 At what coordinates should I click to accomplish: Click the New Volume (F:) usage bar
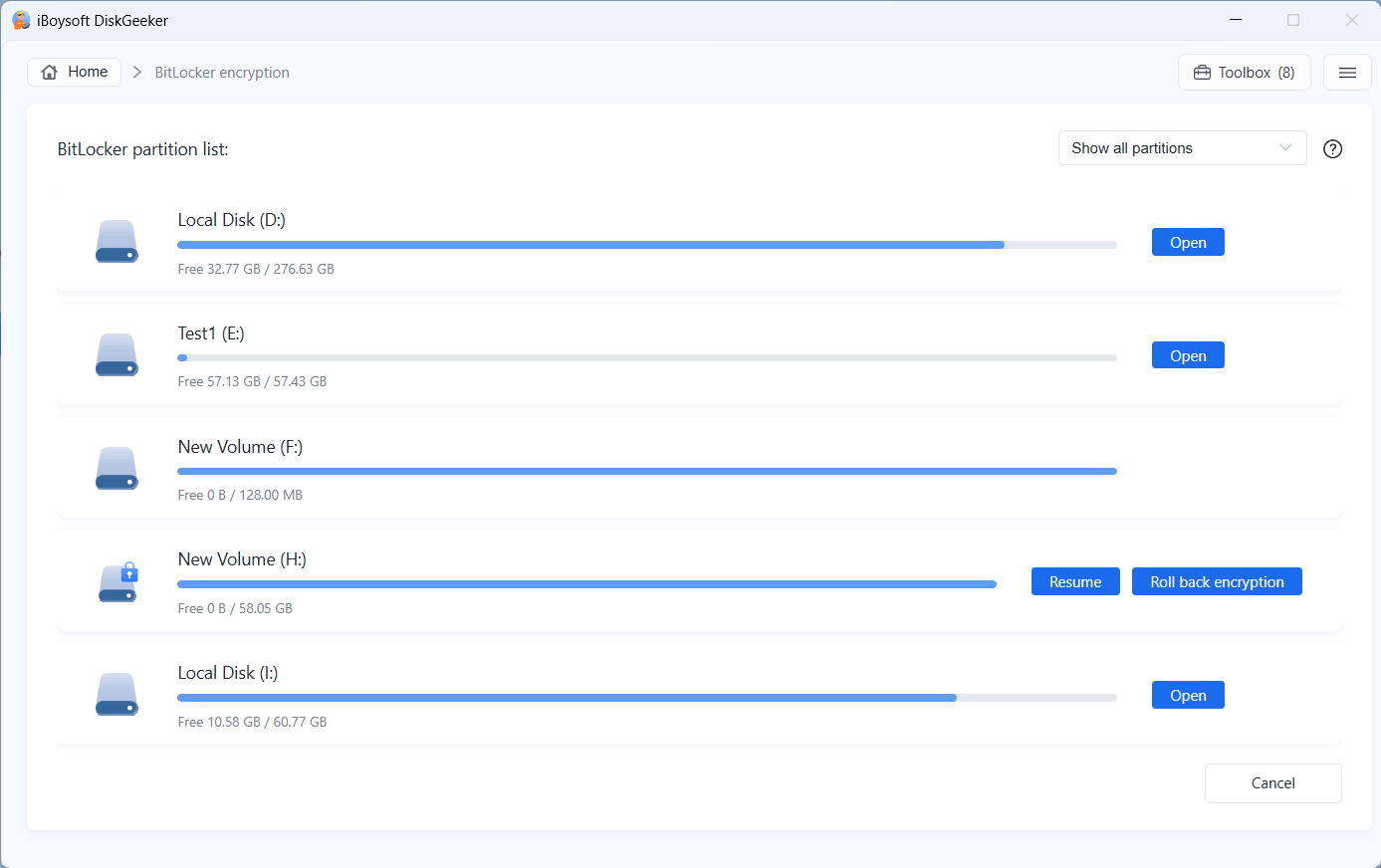point(647,472)
